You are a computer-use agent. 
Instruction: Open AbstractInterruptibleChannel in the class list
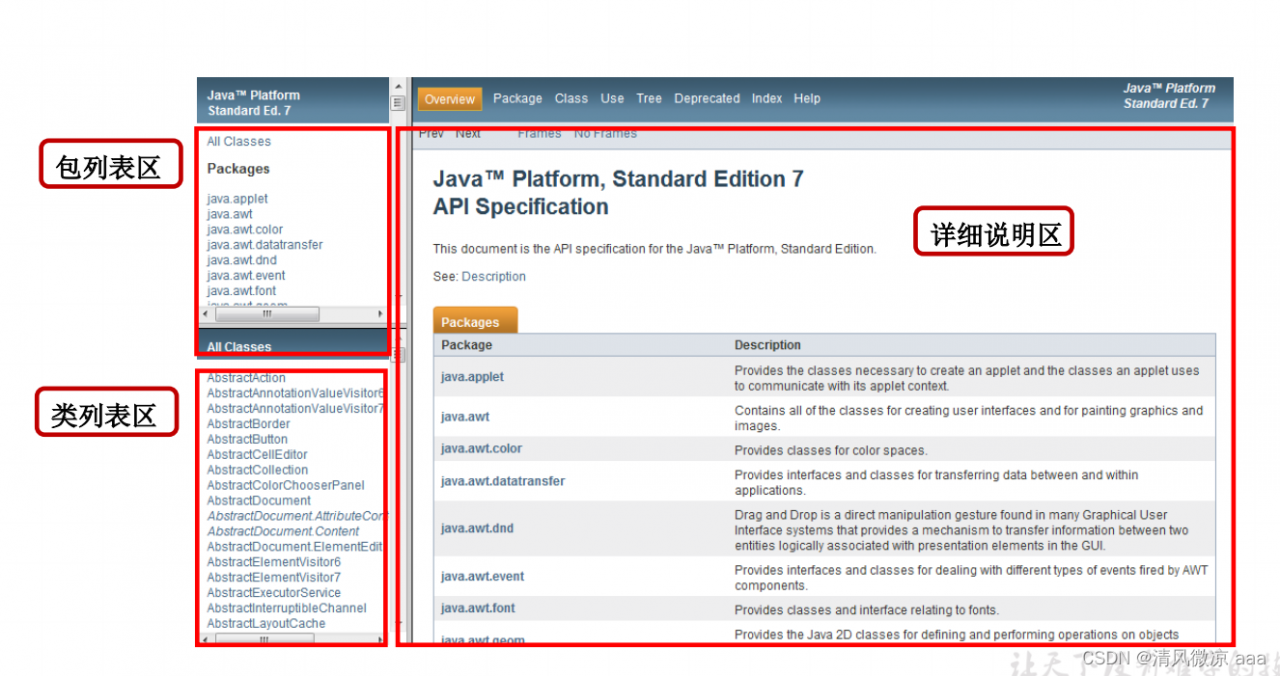click(287, 608)
